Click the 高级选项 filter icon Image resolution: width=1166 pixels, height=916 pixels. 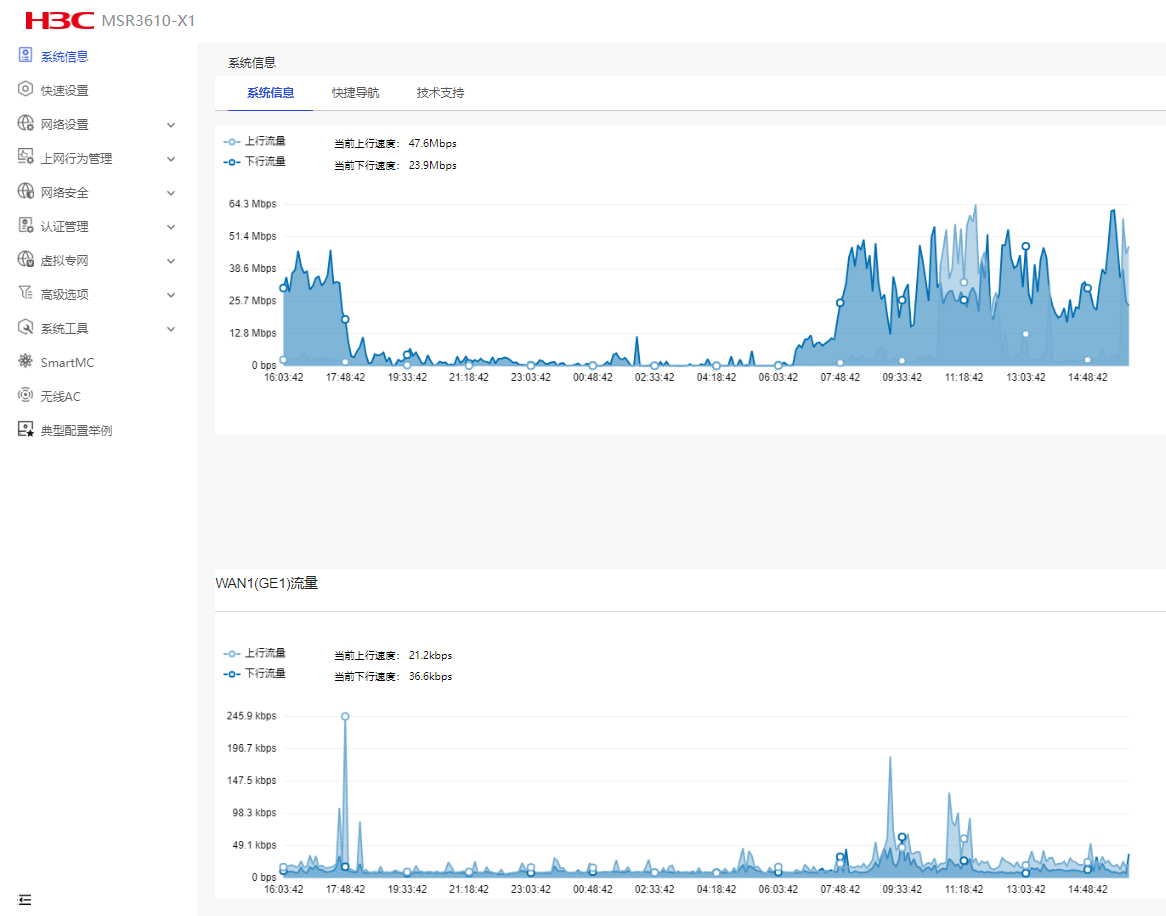click(25, 293)
